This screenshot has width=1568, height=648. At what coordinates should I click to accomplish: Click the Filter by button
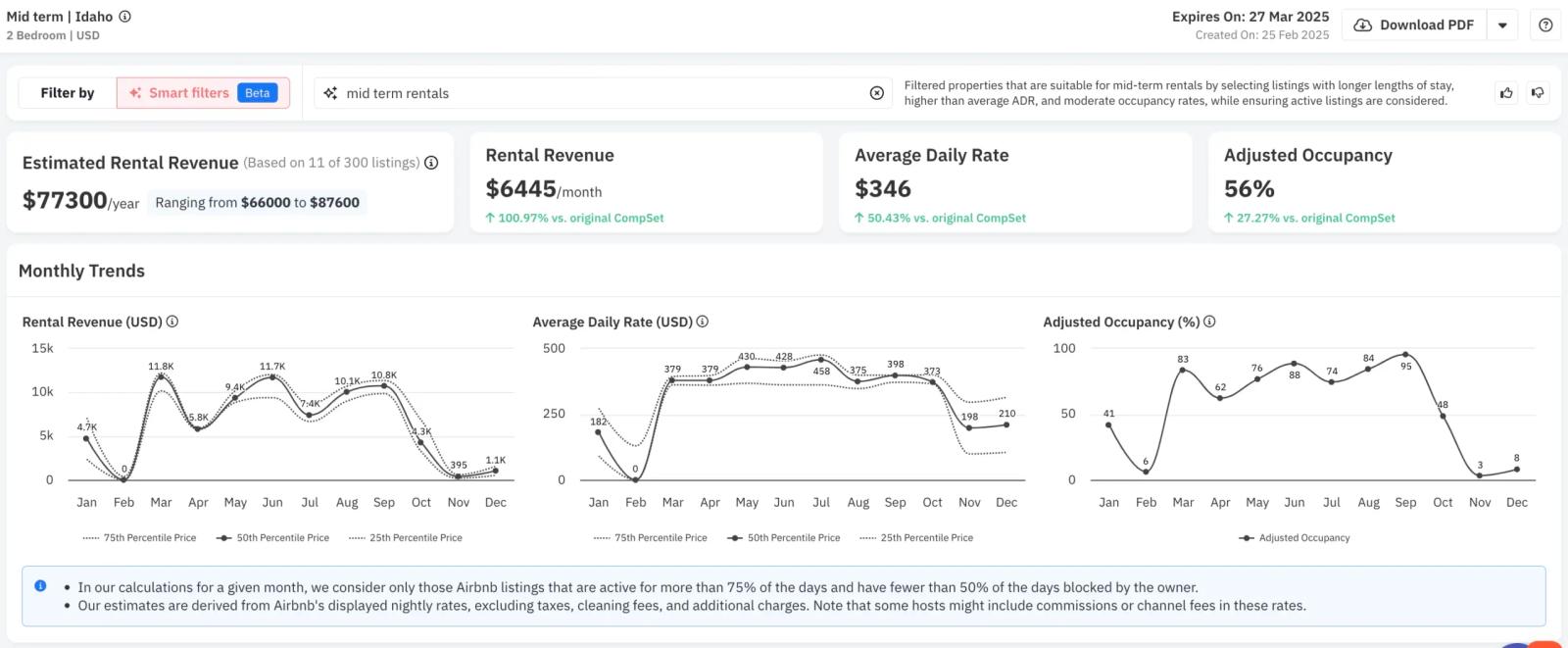68,93
